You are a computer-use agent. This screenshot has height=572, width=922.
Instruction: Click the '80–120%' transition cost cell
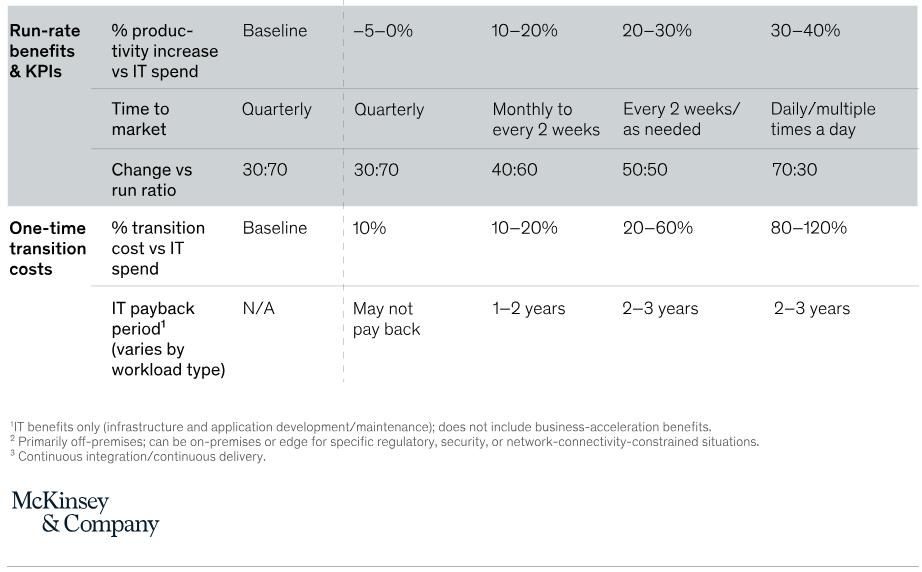coord(808,228)
